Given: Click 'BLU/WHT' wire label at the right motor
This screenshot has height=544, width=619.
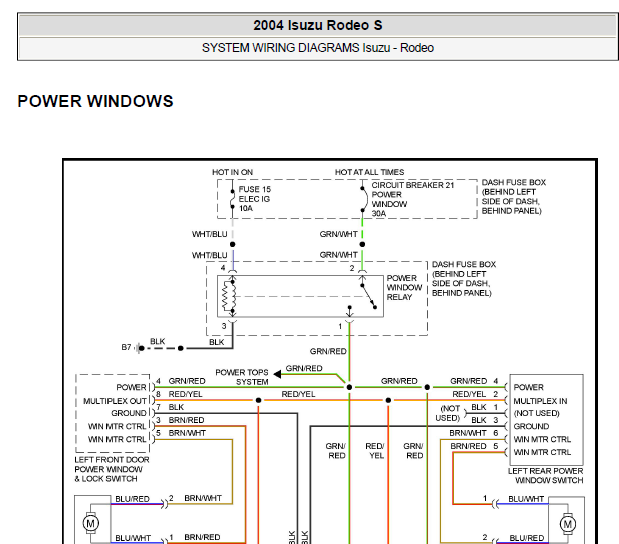Looking at the screenshot, I should [526, 499].
